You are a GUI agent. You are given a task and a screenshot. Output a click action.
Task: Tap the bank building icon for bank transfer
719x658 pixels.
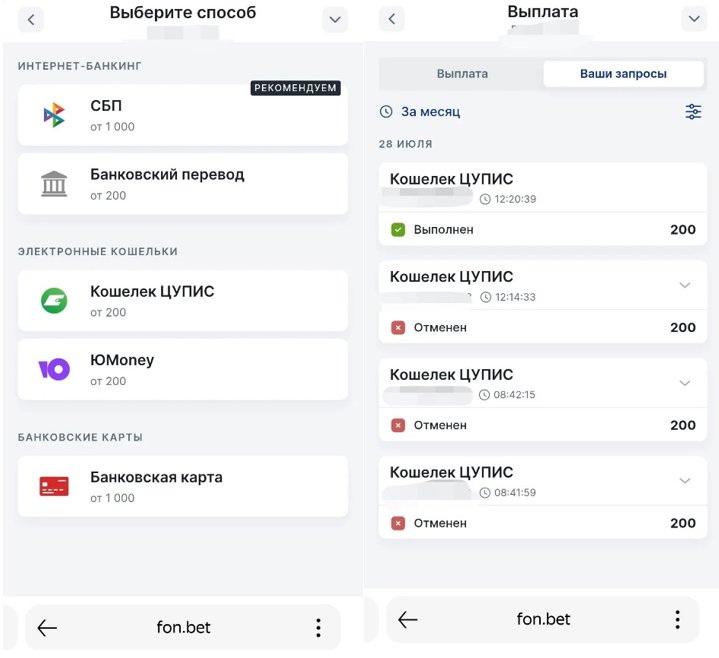[x=54, y=184]
